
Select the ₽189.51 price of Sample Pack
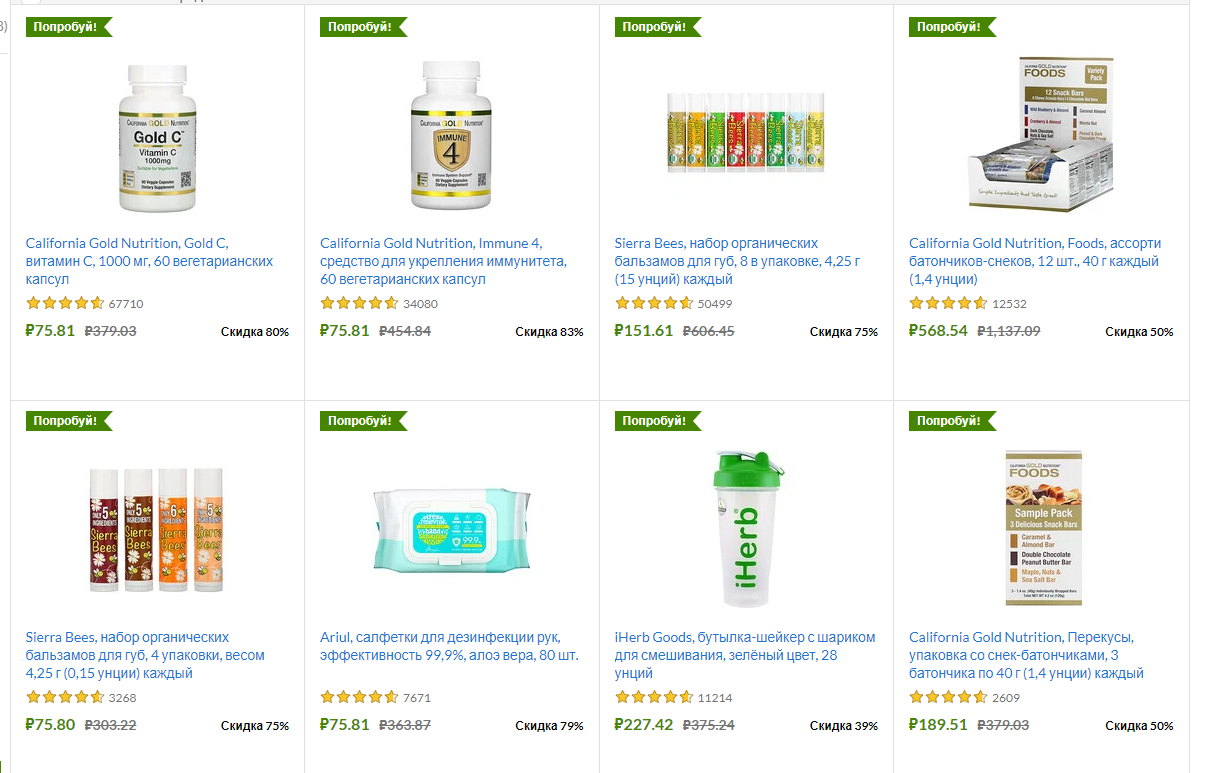pyautogui.click(x=938, y=724)
